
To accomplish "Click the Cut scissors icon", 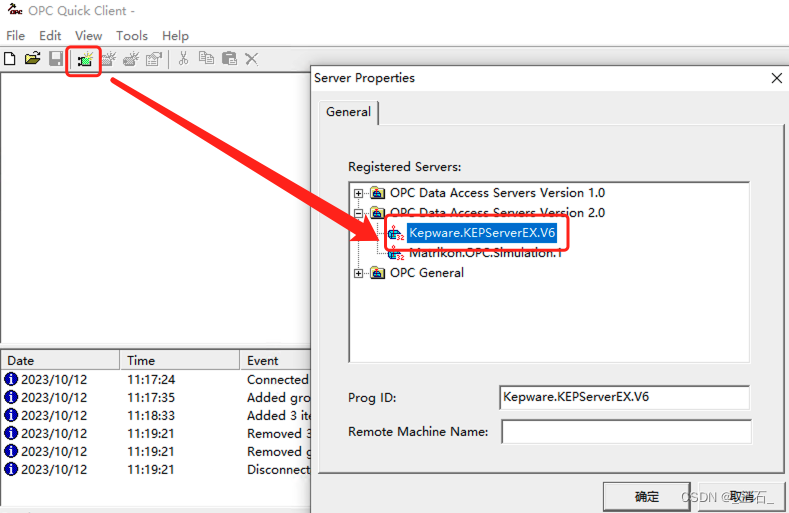I will point(183,58).
